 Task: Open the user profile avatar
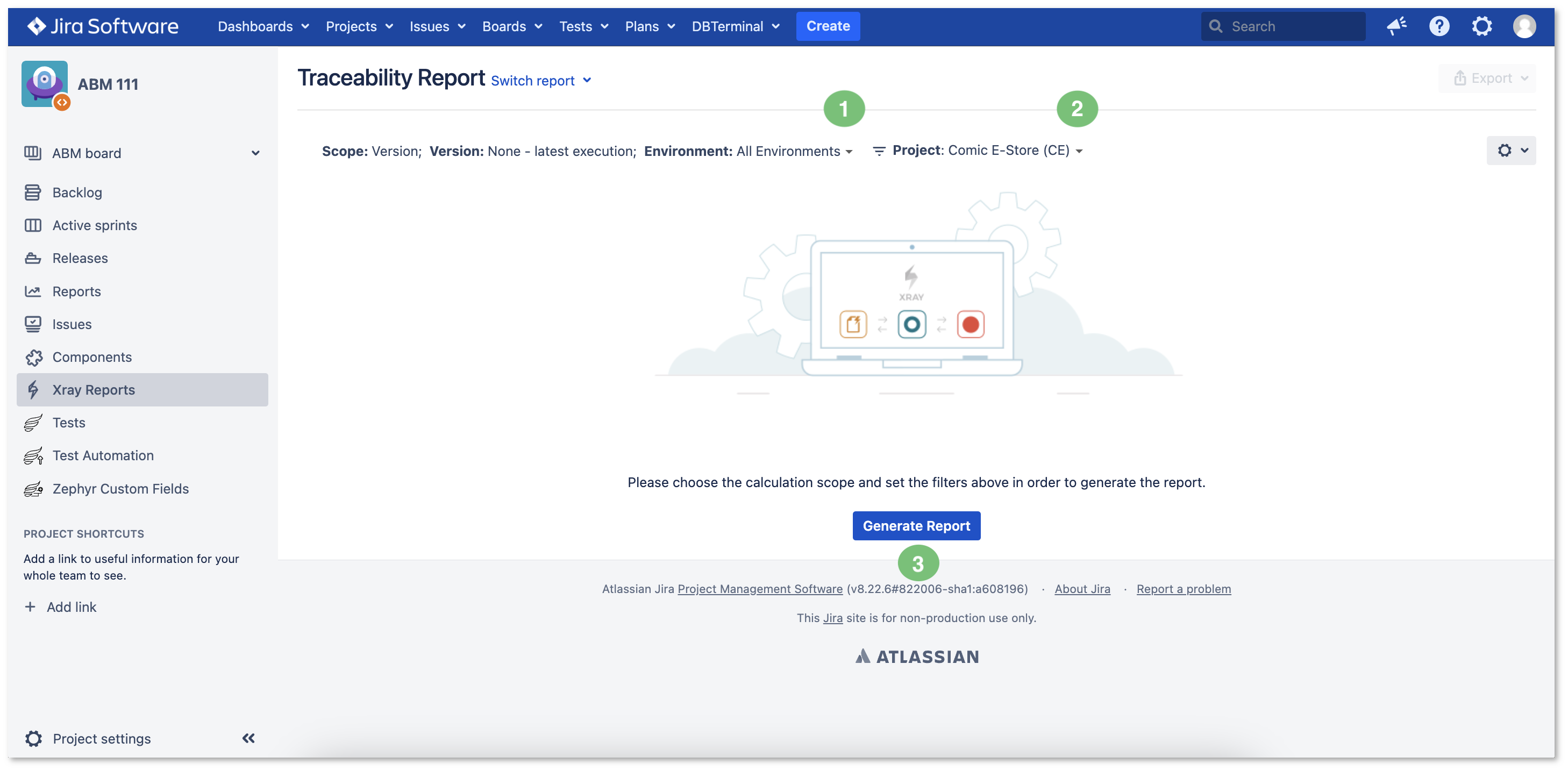(1524, 26)
